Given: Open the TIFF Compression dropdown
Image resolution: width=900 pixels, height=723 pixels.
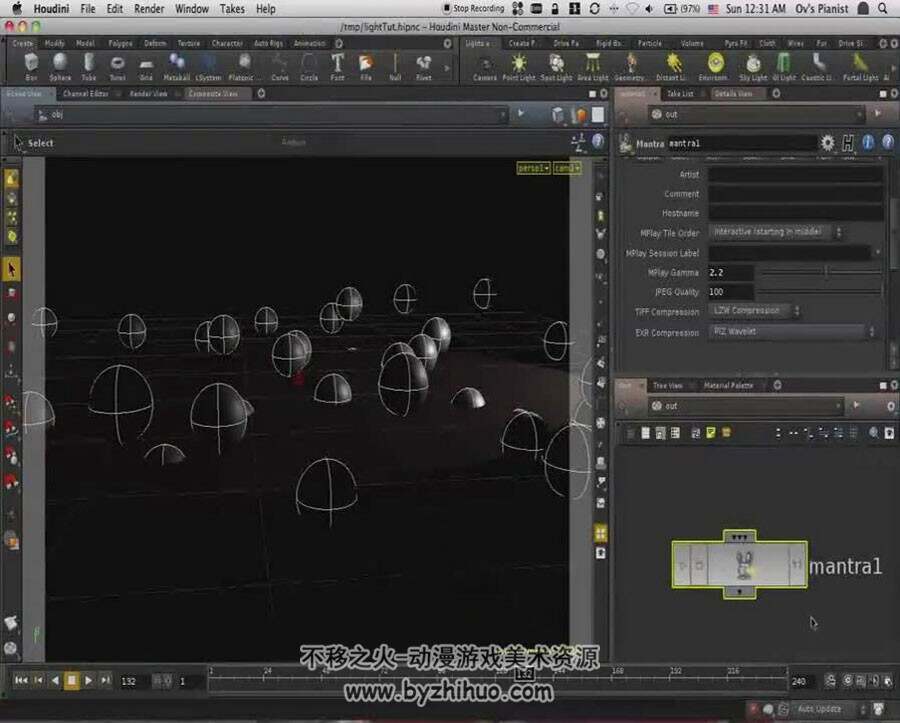Looking at the screenshot, I should tap(755, 310).
